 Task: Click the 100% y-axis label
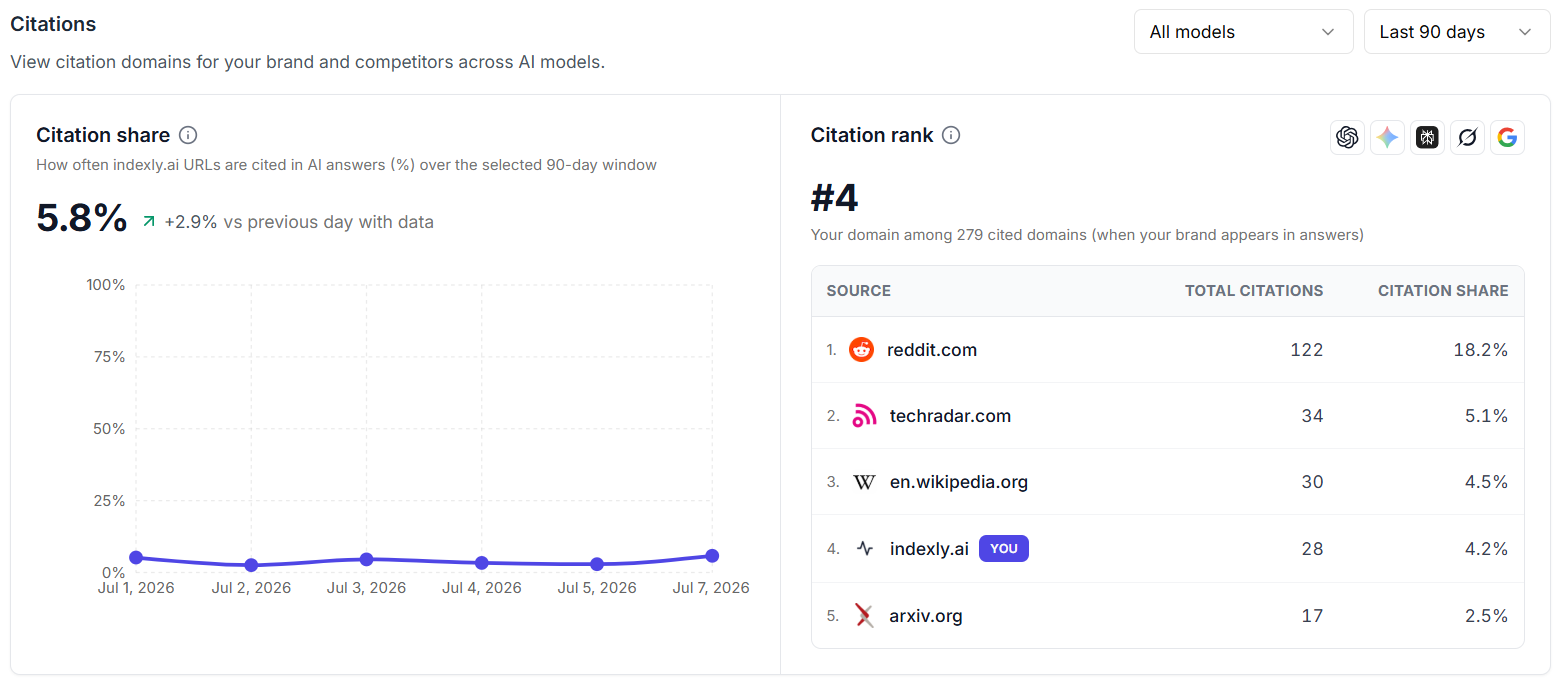tap(106, 285)
